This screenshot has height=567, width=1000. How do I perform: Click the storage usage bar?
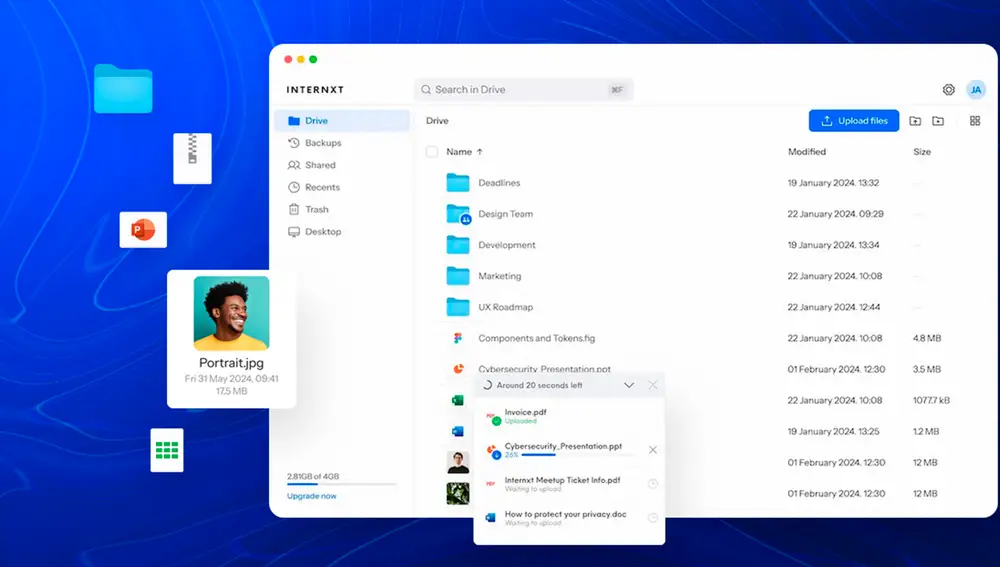[341, 485]
